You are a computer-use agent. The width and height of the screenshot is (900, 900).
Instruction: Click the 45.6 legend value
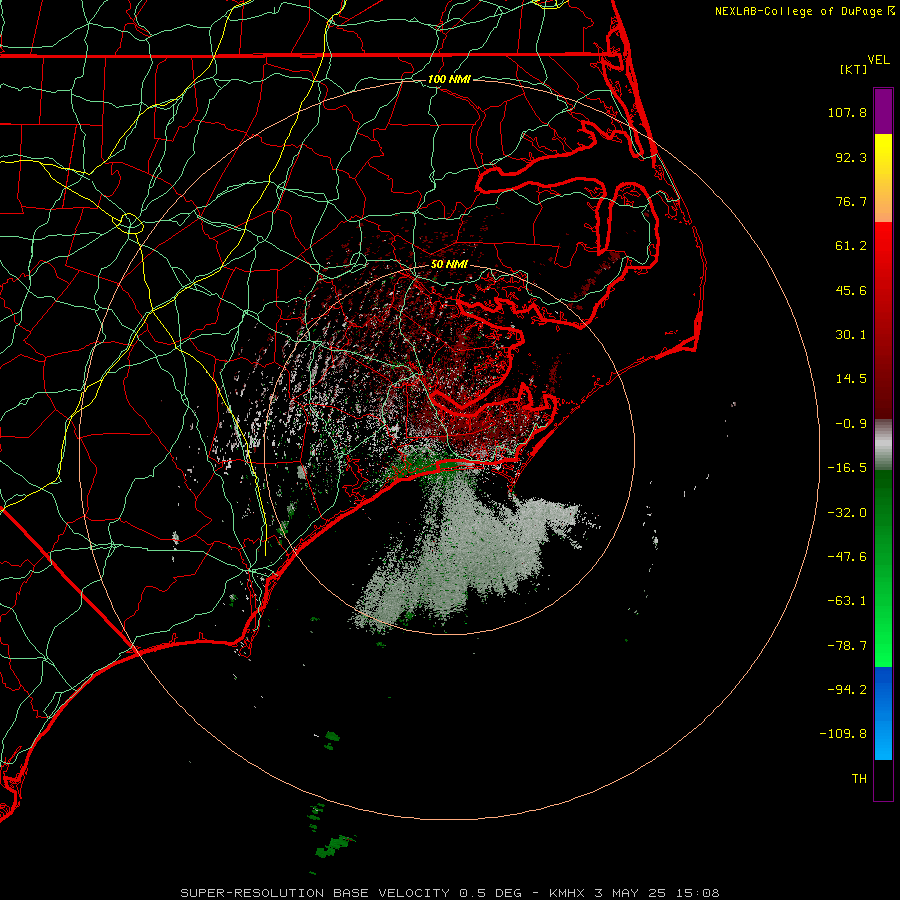[x=851, y=290]
